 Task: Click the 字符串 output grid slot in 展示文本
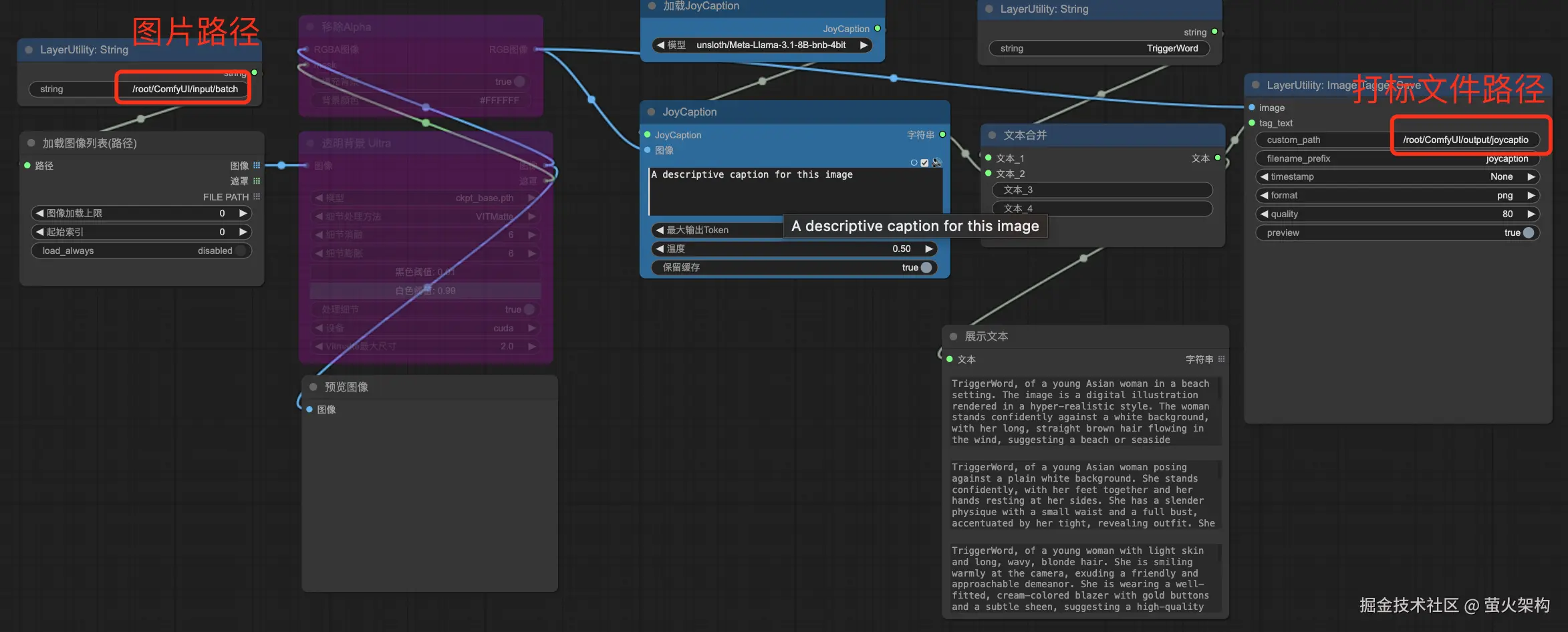[1222, 359]
